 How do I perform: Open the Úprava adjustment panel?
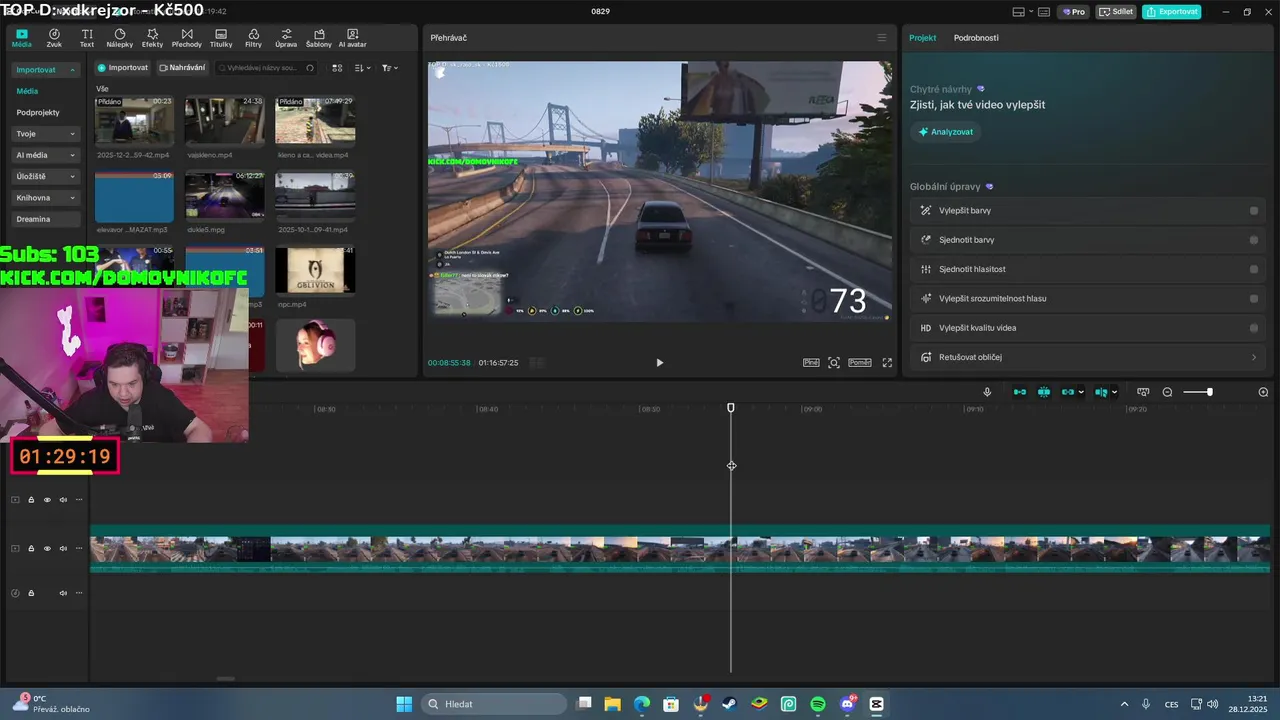[286, 38]
